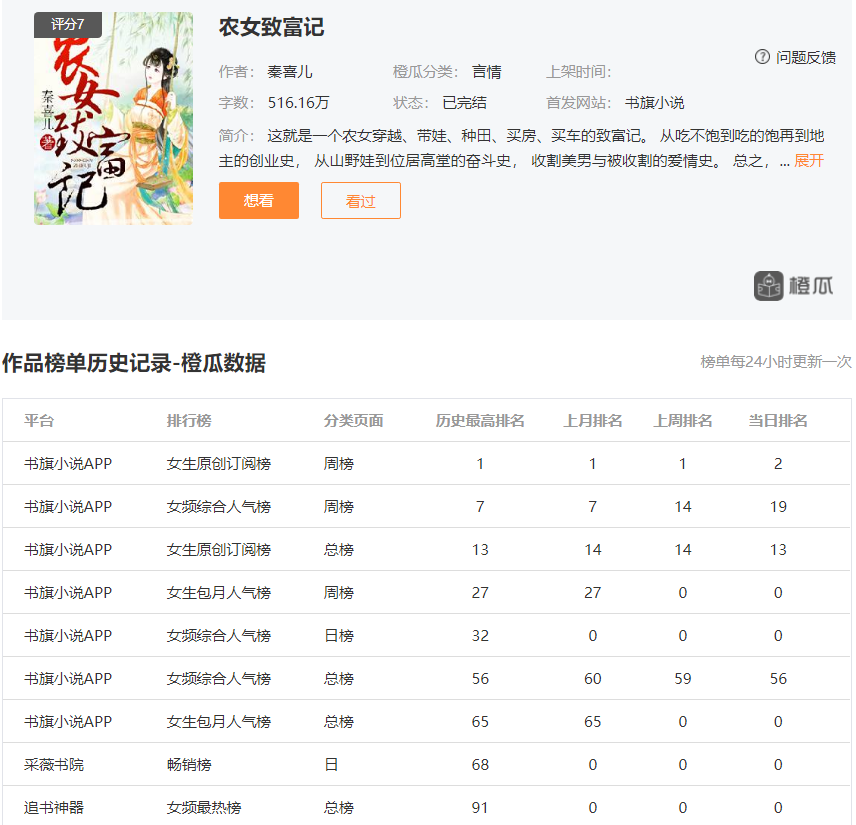Click the section heading 作品榜单历史记录-橙瓜数据
856x825 pixels.
134,363
